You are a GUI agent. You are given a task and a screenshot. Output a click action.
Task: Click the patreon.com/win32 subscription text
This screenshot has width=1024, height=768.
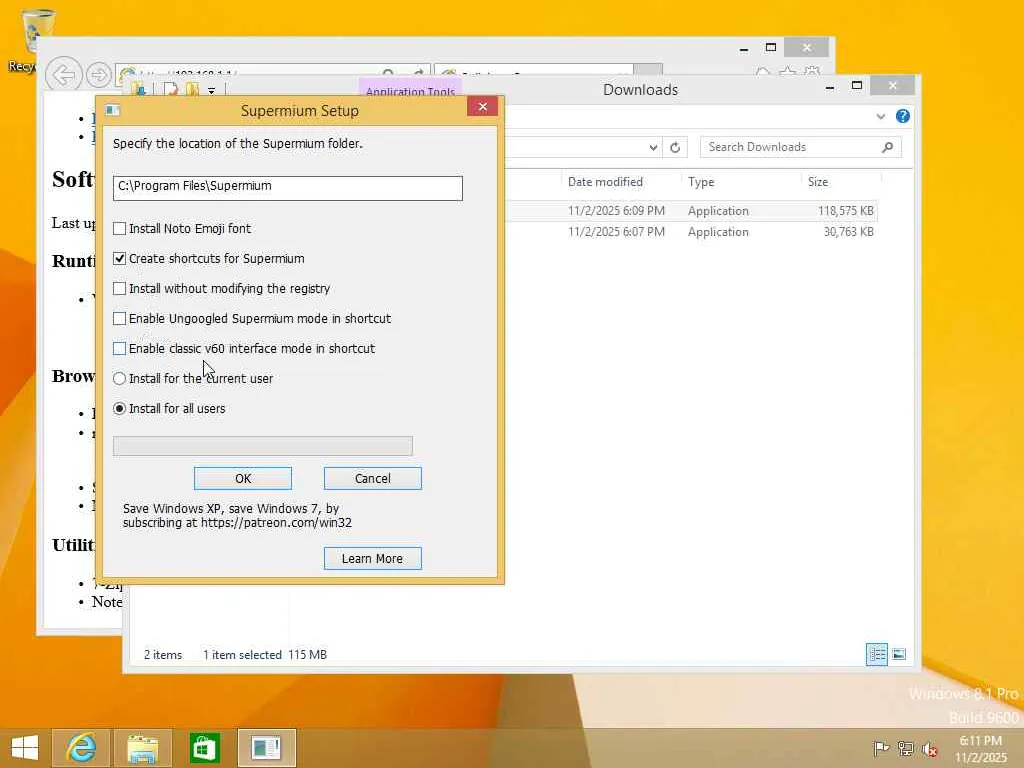[237, 516]
